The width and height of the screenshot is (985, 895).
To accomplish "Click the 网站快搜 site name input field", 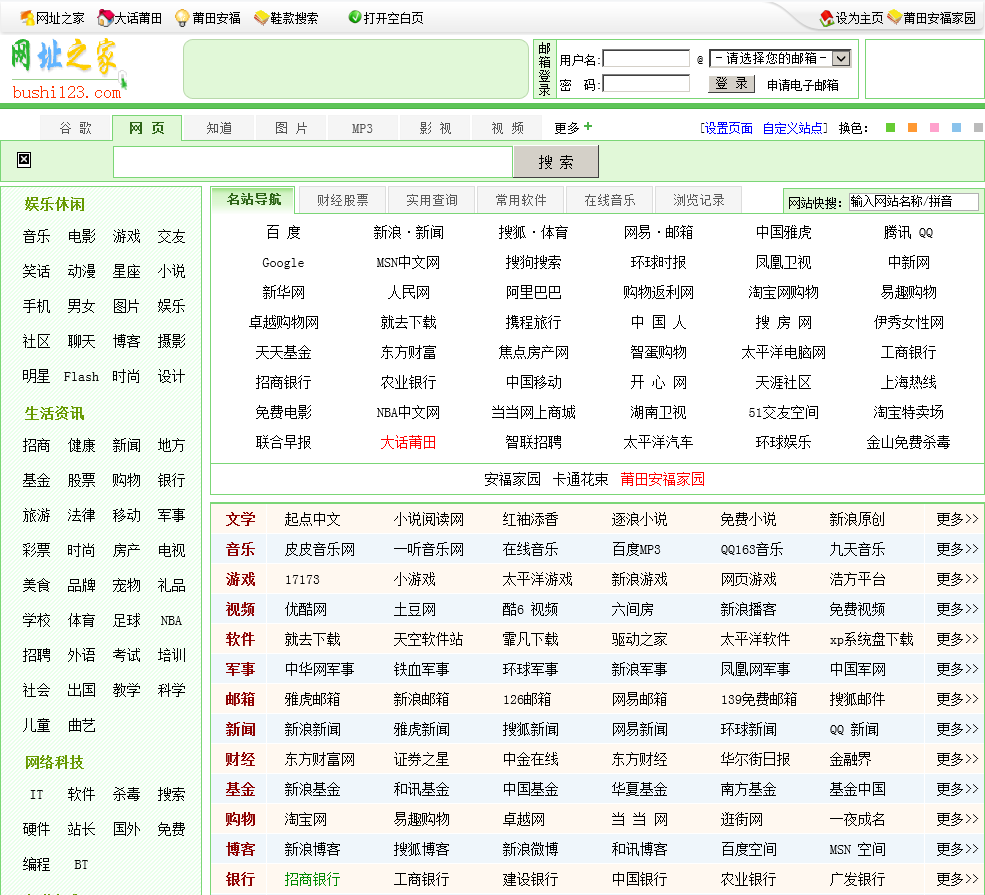I will point(913,202).
